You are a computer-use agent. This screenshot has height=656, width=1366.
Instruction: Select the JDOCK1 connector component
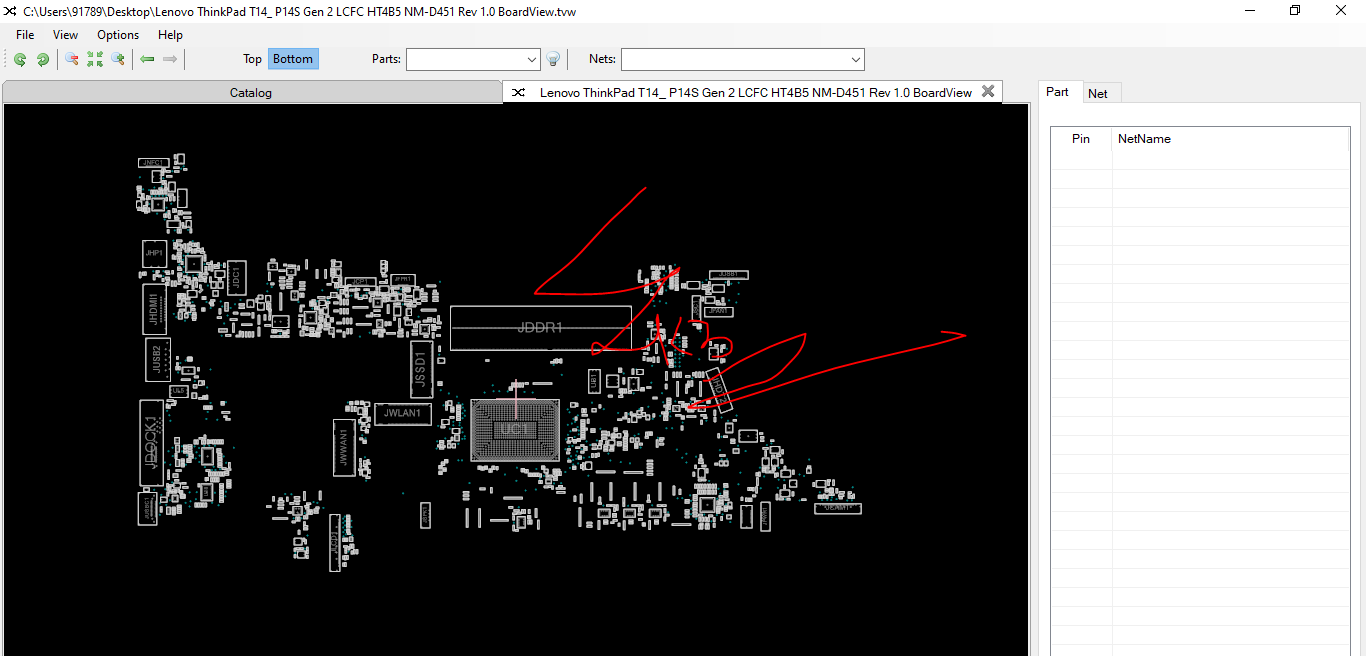[151, 444]
